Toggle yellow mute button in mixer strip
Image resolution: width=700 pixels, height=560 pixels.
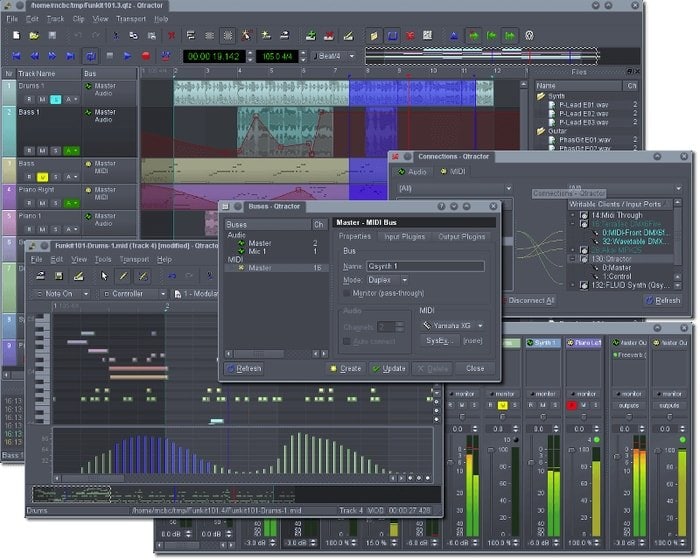[502, 405]
